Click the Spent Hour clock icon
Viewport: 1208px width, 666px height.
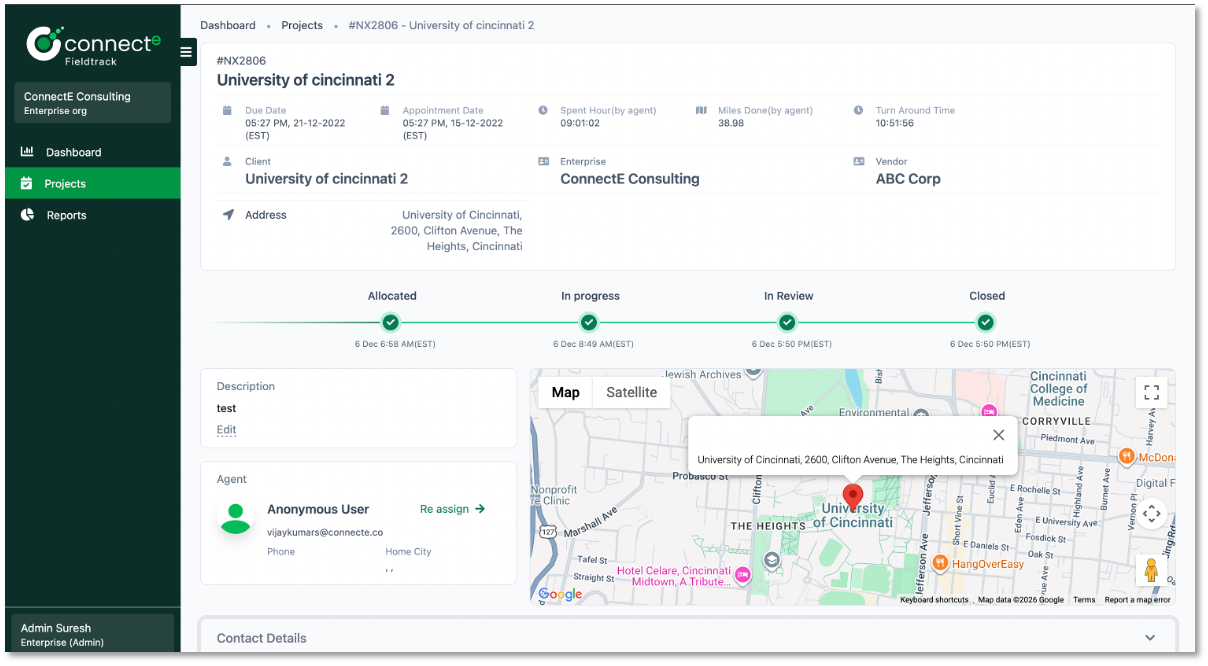[x=543, y=110]
